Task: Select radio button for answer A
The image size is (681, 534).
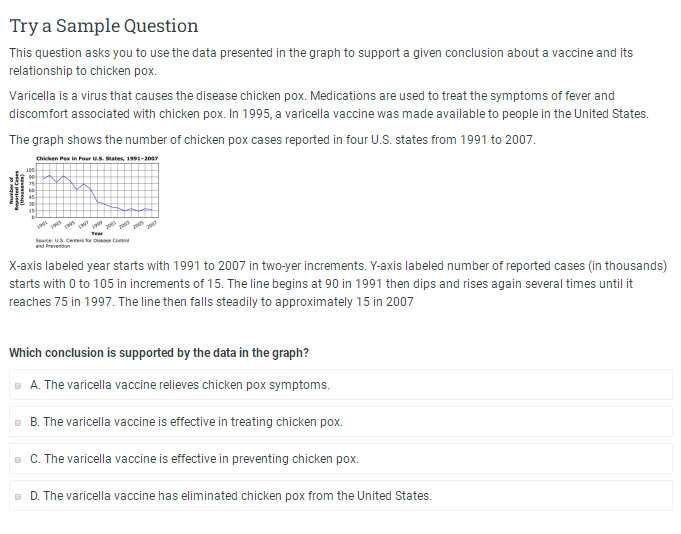Action: click(18, 386)
